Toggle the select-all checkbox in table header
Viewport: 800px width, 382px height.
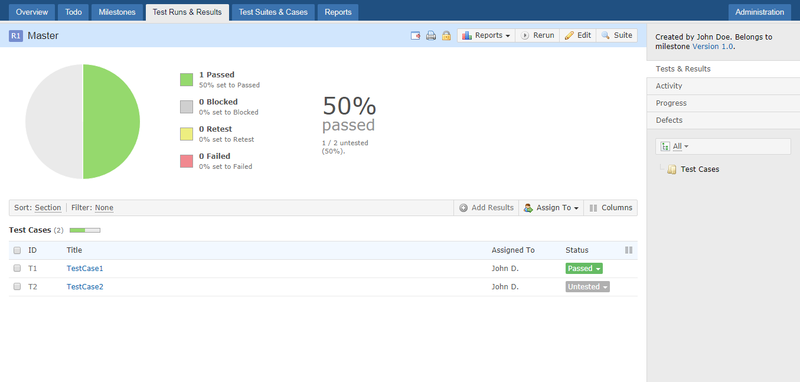click(17, 250)
